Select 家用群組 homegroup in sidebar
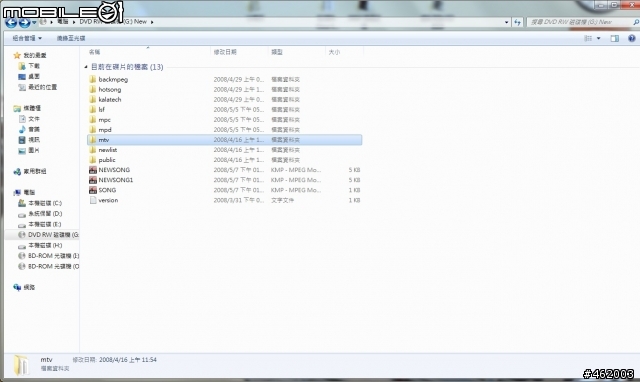This screenshot has height=382, width=640. click(x=30, y=171)
